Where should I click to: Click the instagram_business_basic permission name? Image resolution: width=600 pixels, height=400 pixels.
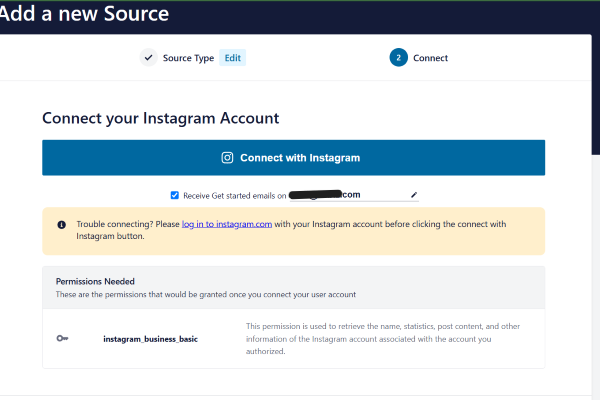click(150, 339)
